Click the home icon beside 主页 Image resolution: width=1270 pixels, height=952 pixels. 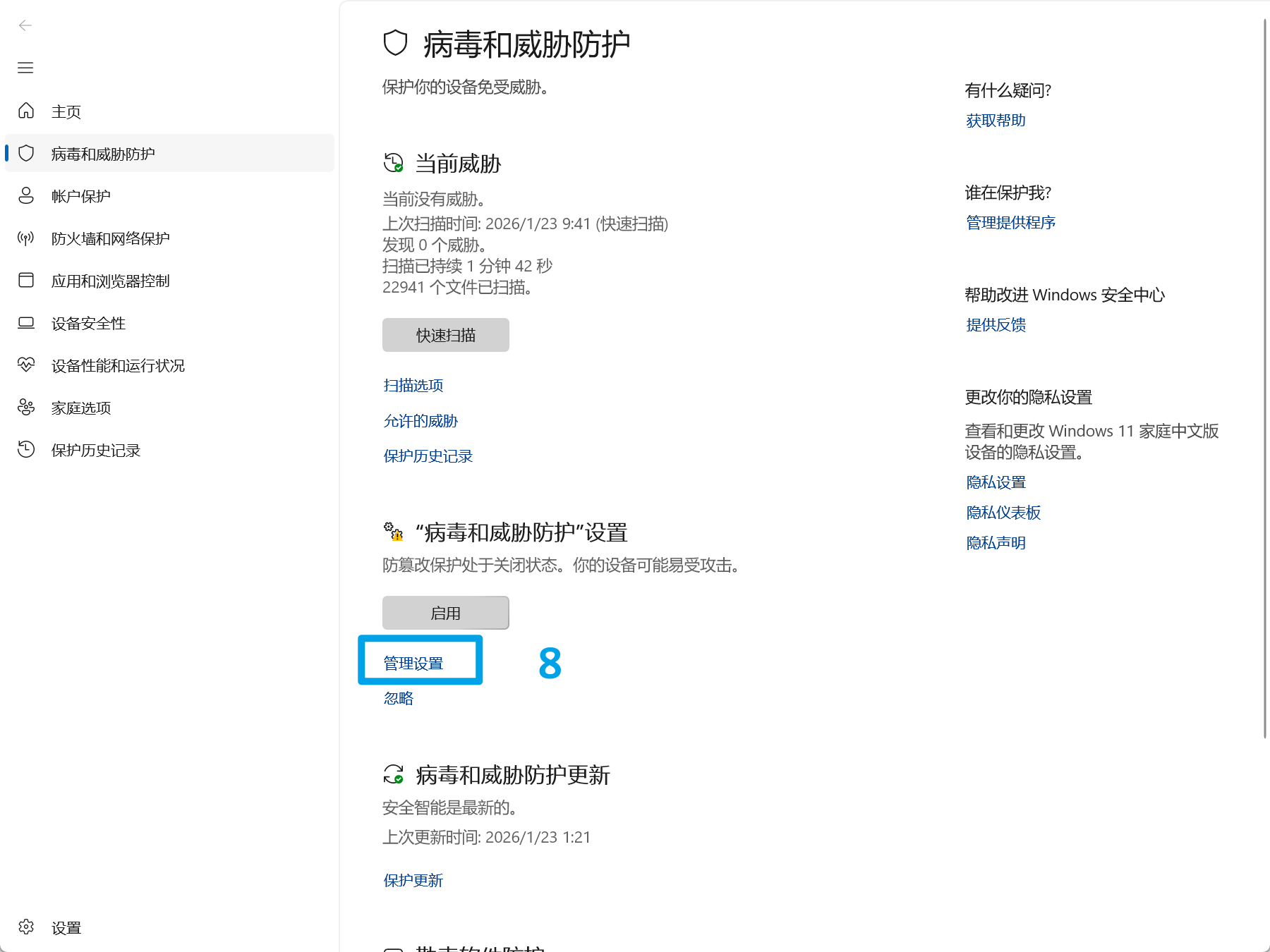click(x=26, y=111)
